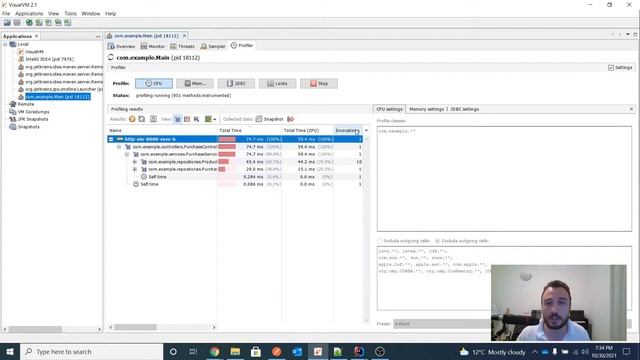640x360 pixels.
Task: Open the notification center icon
Action: click(x=627, y=351)
